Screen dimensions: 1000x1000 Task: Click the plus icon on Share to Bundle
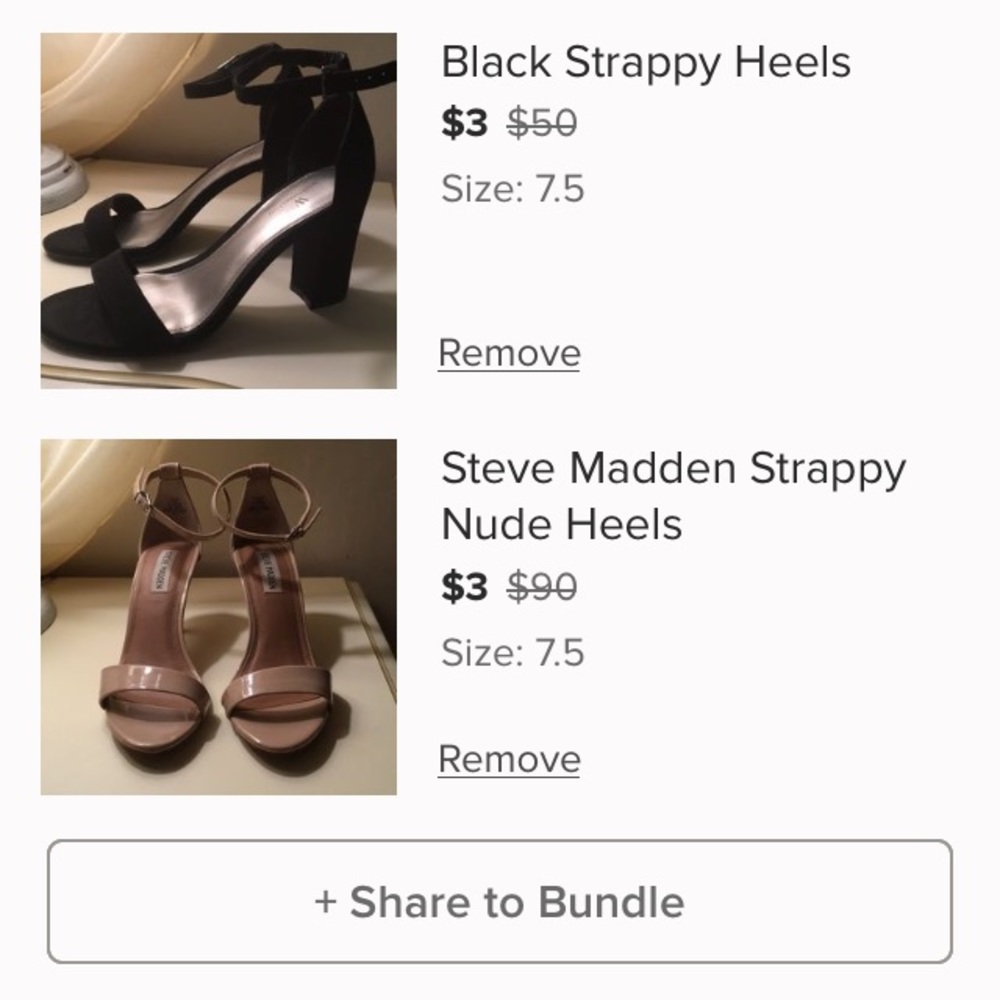tap(326, 902)
